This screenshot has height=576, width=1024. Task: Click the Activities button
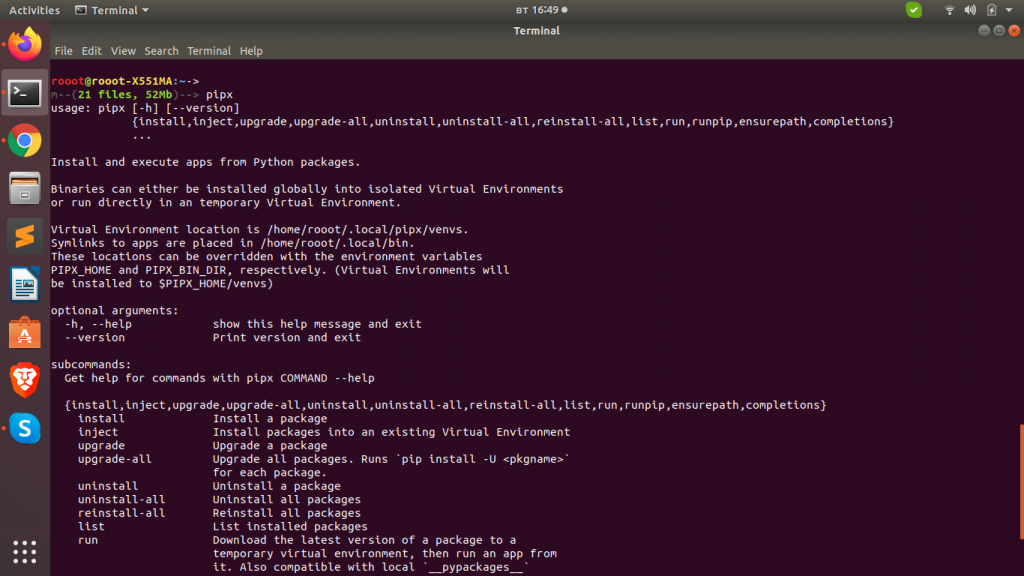pos(34,10)
